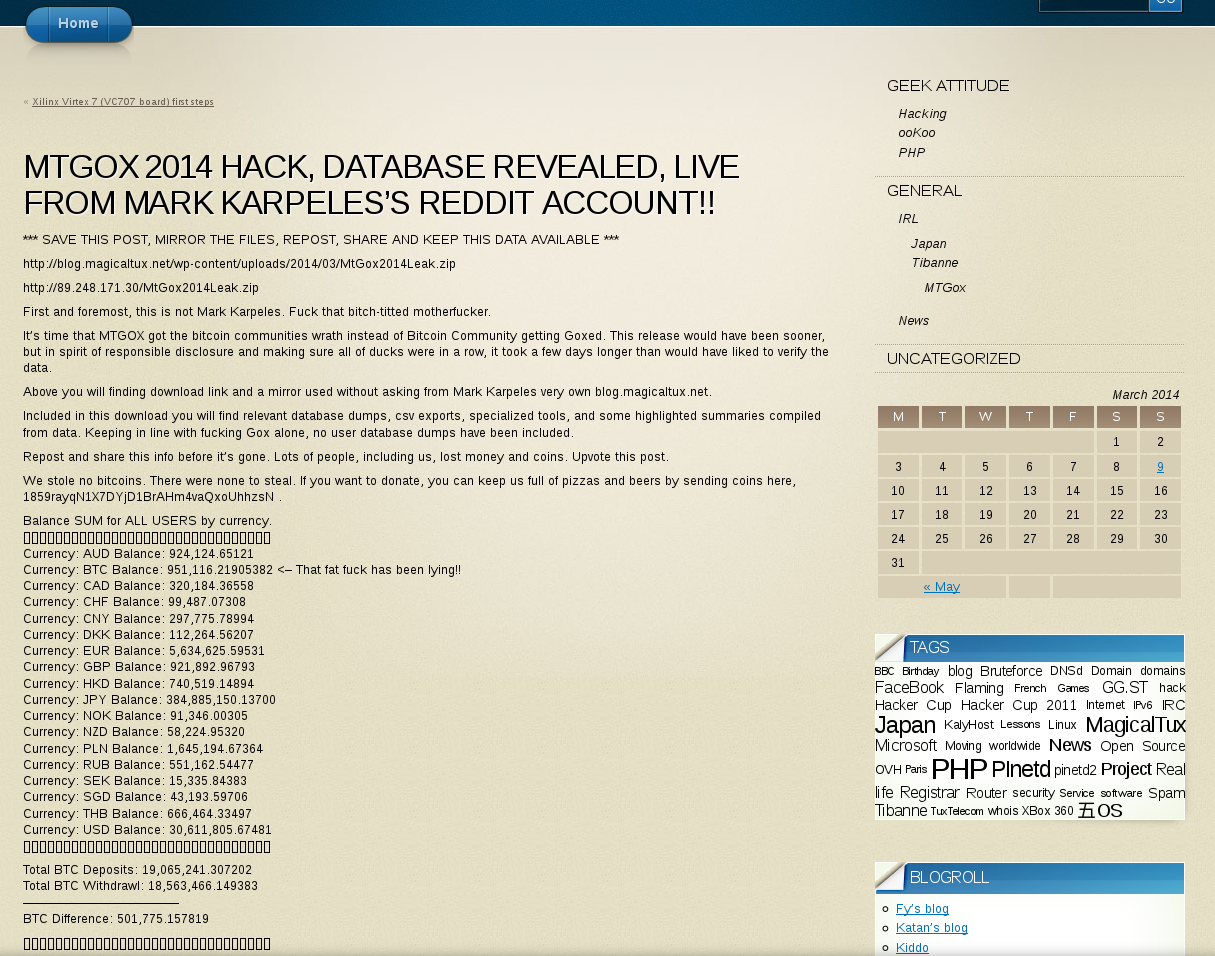This screenshot has width=1215, height=956.
Task: Open the MTGOX 2014 Hack post title
Action: [381, 184]
